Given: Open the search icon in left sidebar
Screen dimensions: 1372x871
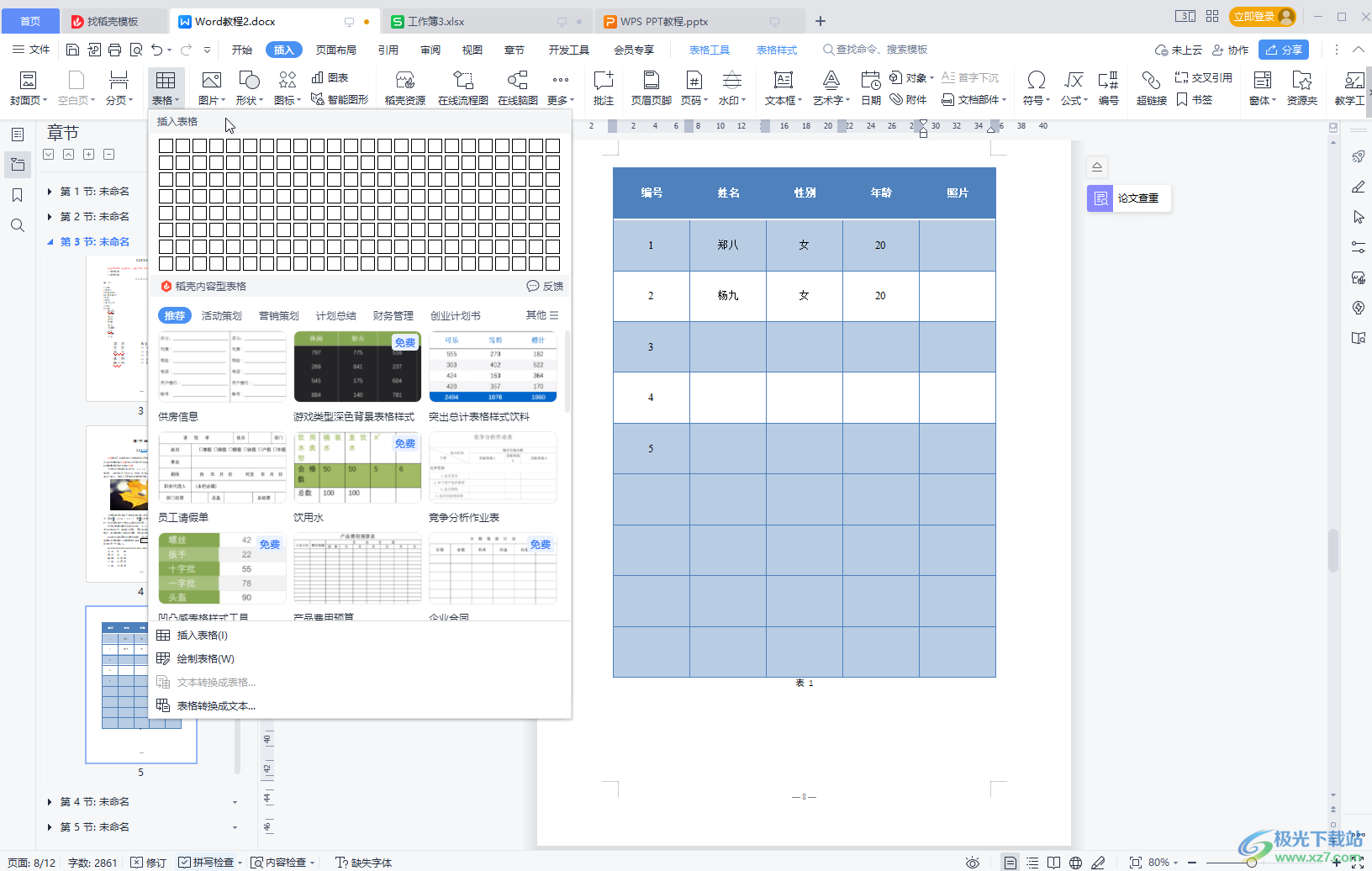Looking at the screenshot, I should (x=18, y=225).
